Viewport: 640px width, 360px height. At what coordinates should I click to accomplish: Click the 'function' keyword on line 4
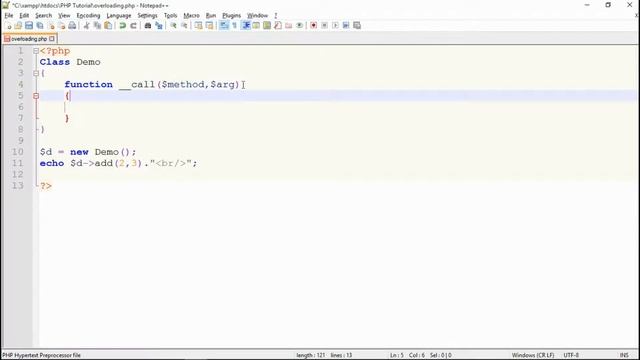click(88, 84)
